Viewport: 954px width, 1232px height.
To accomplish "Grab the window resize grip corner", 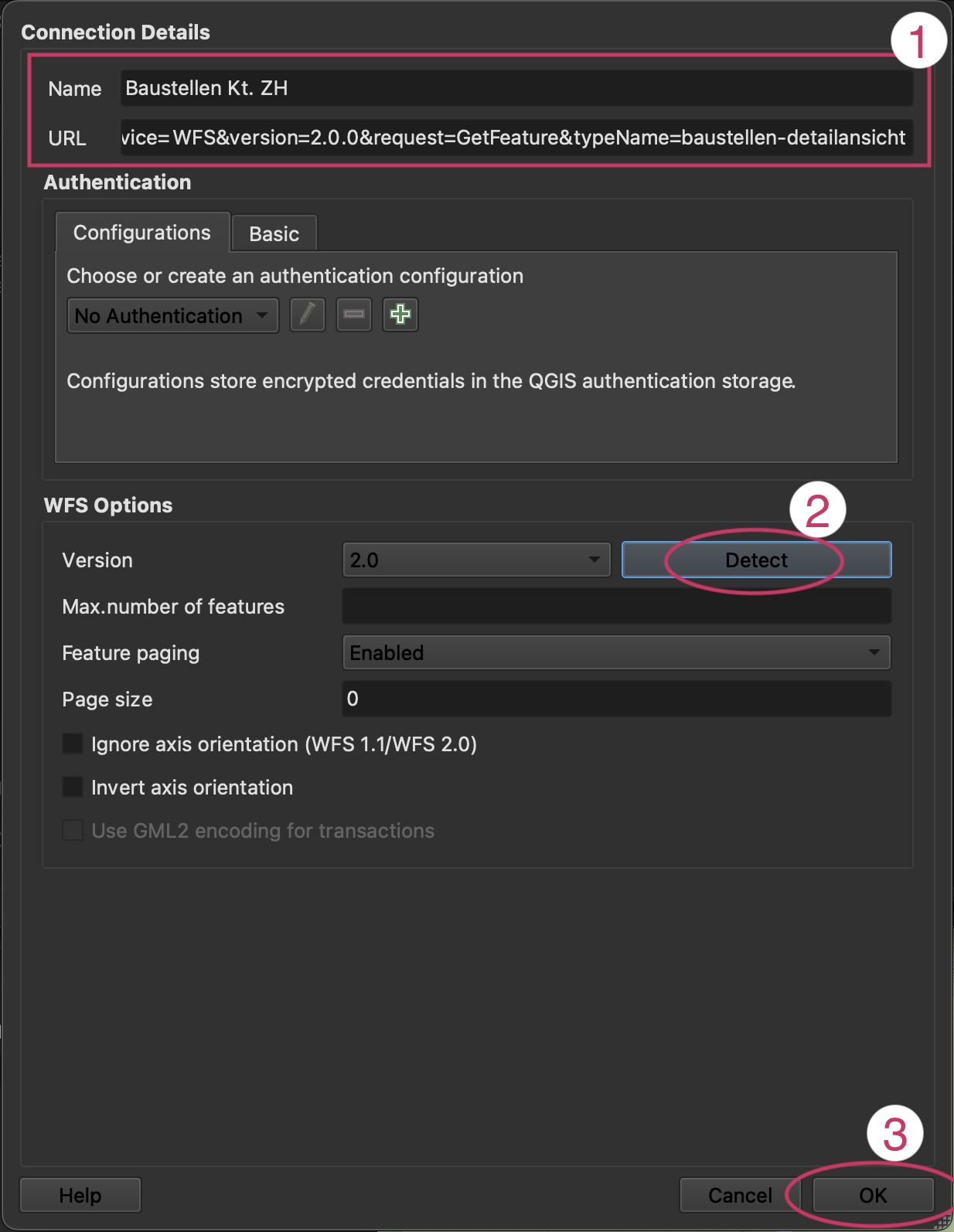I will pyautogui.click(x=944, y=1223).
